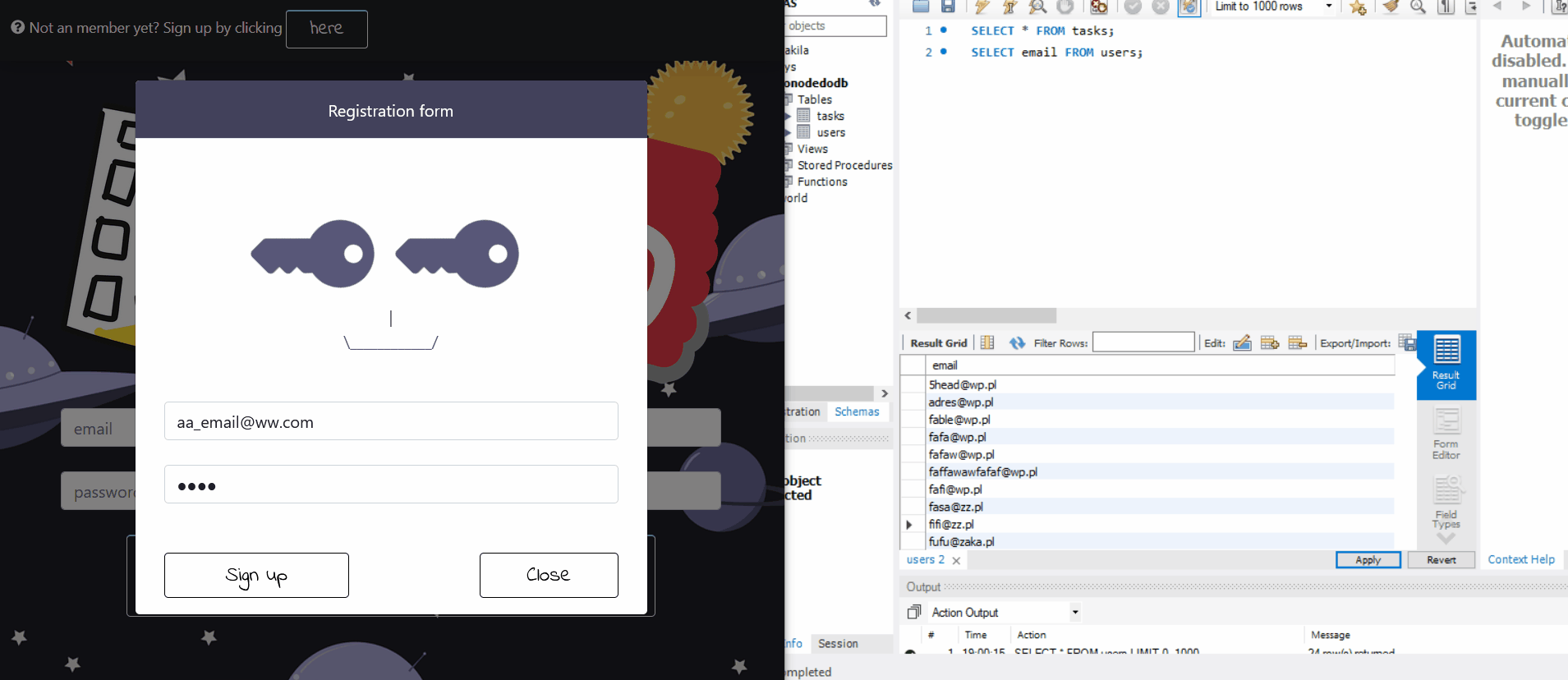Switch to Administration tab in Navigator

coord(803,411)
